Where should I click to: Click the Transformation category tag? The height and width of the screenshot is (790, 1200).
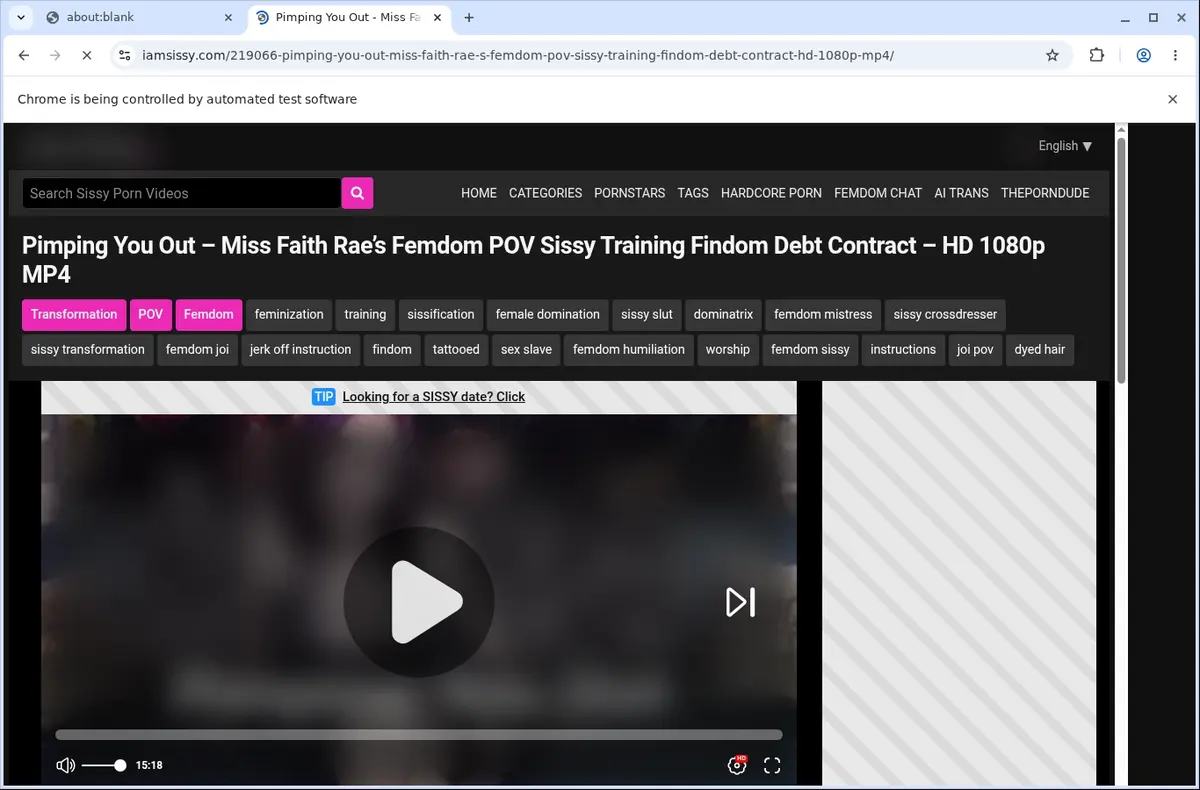tap(74, 314)
